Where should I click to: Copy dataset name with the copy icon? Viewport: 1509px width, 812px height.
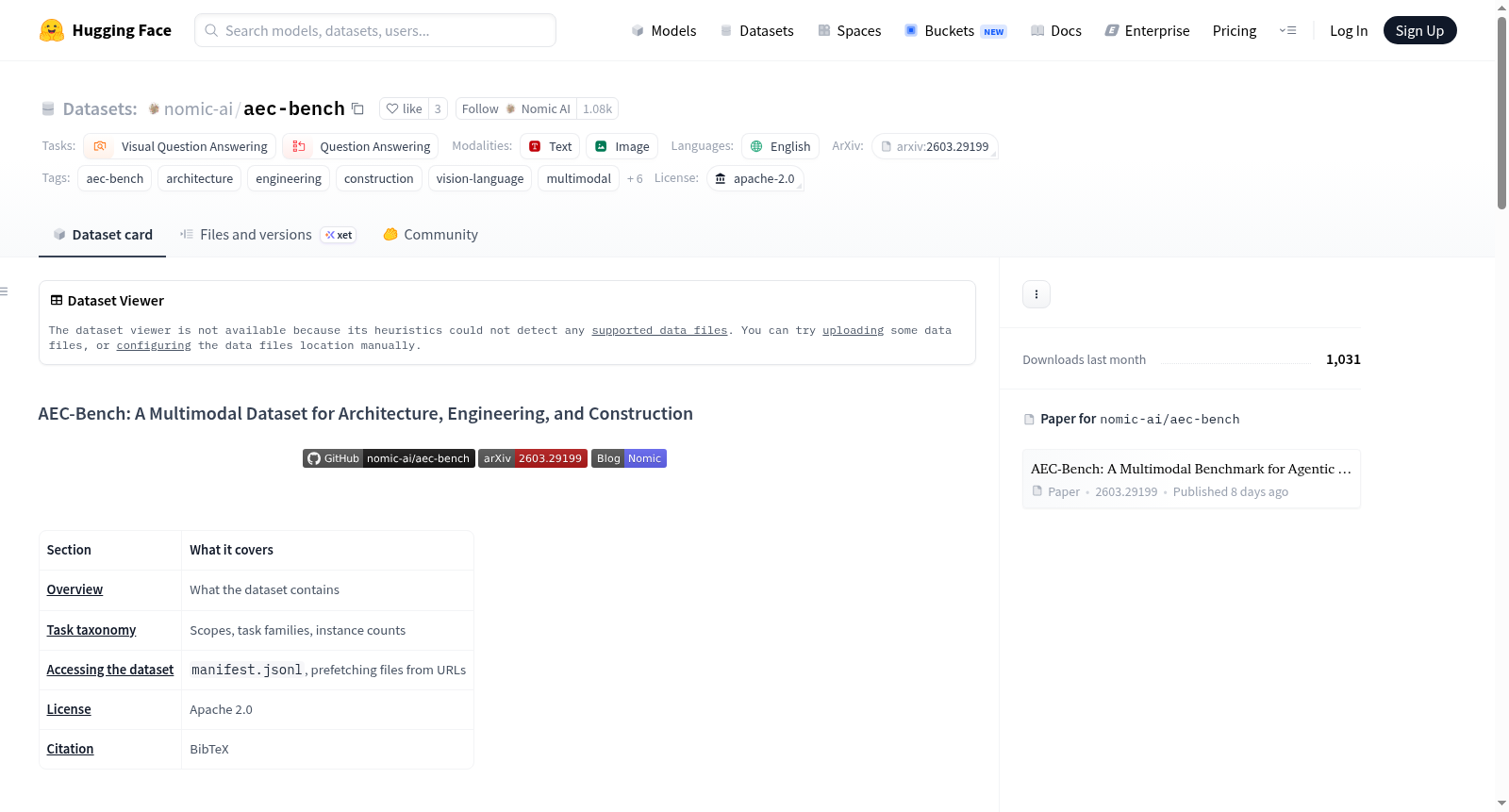(357, 108)
